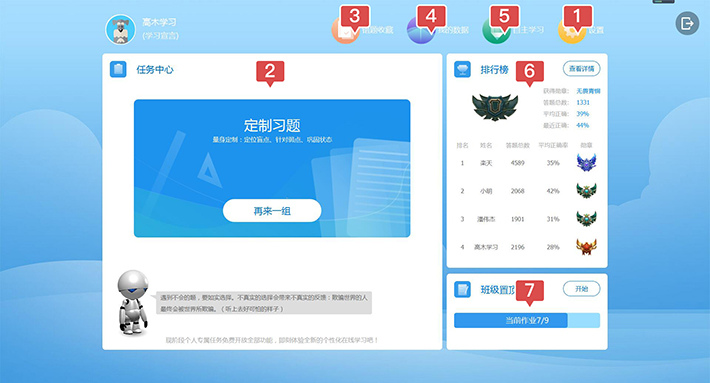Screen dimensions: 710x383
Task: Click the recent accuracy value 44%
Action: [582, 125]
